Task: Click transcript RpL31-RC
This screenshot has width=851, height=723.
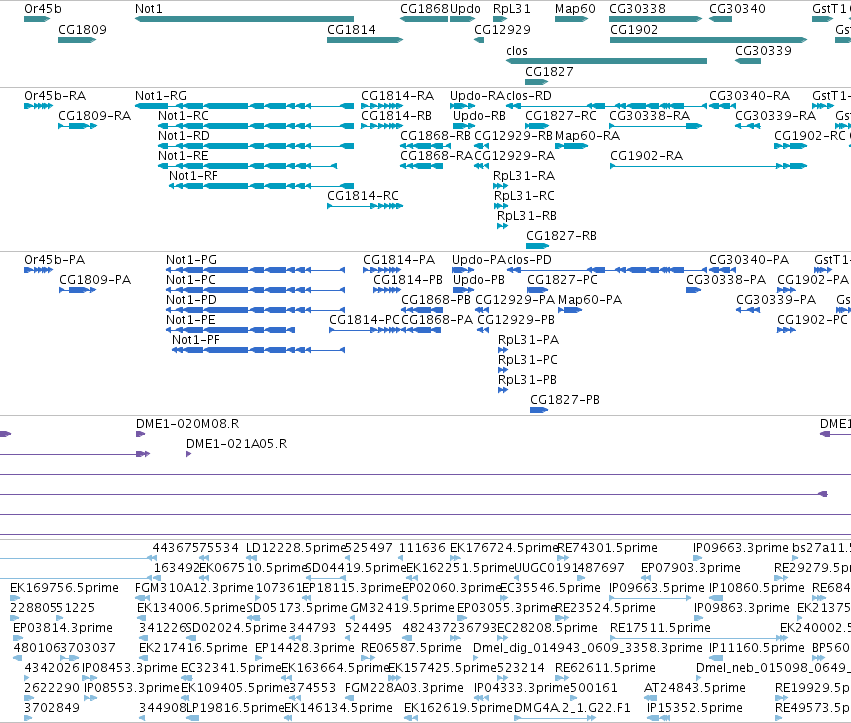Action: pos(524,196)
